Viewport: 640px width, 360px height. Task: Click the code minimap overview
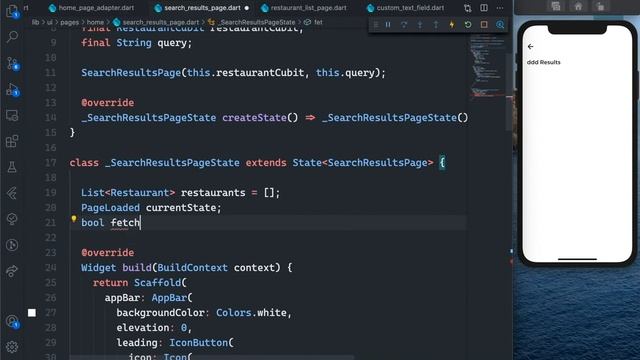point(488,67)
